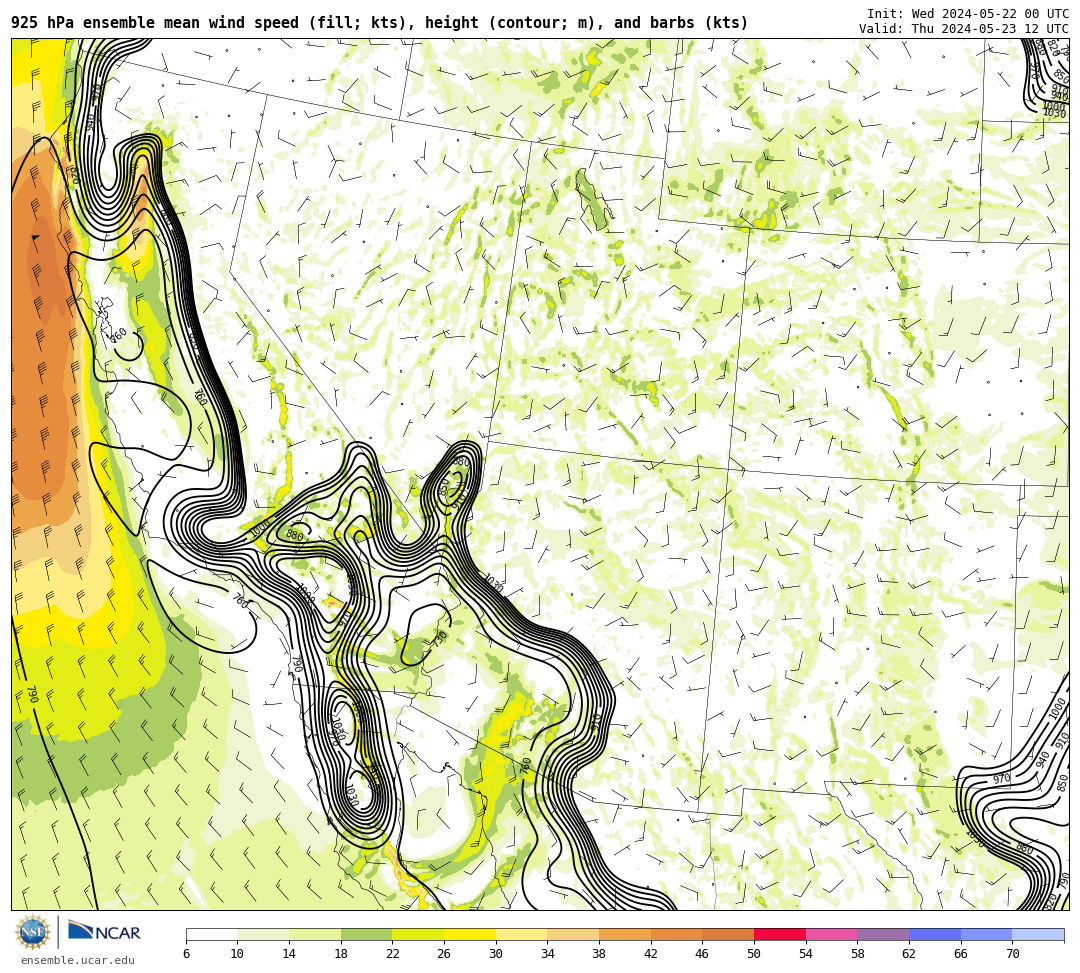Click the colorbar tick label '62'
The image size is (1080, 973).
point(909,954)
